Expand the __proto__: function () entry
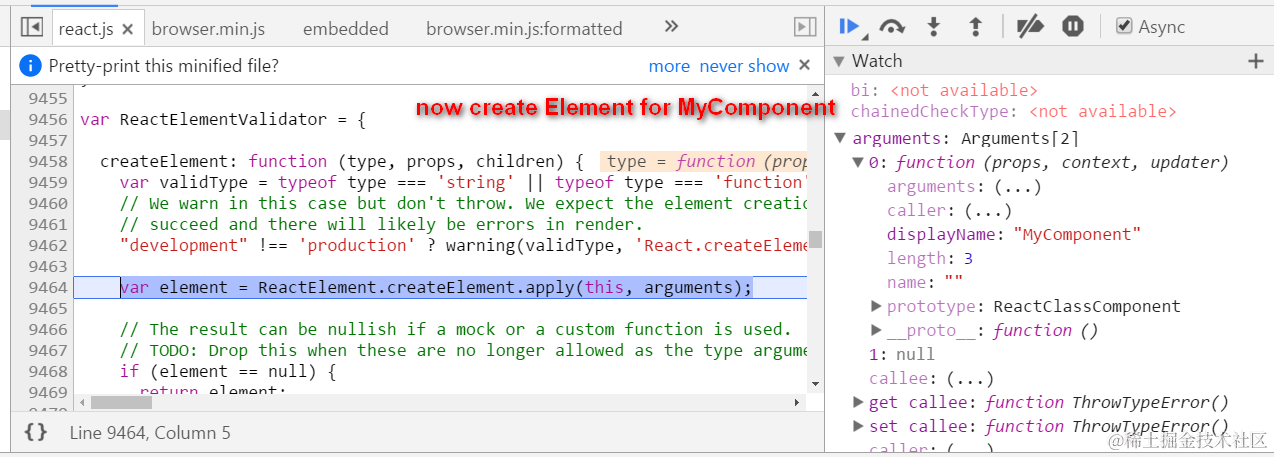1274x457 pixels. point(876,330)
